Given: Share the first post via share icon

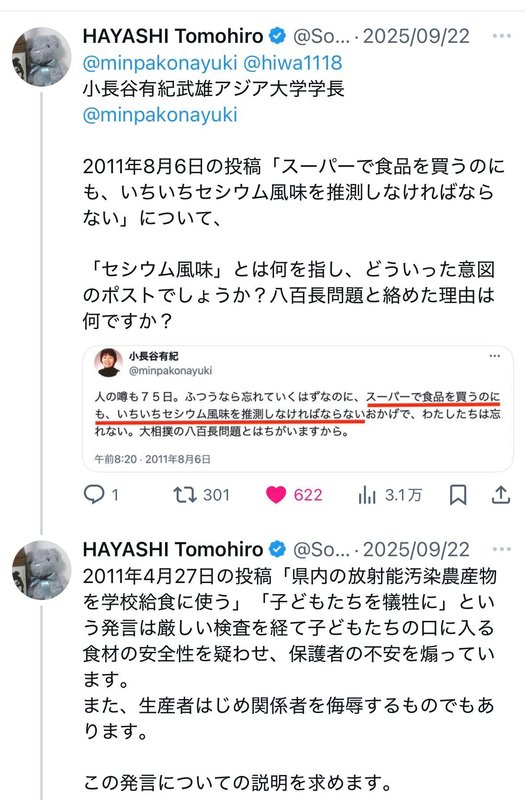Looking at the screenshot, I should point(500,494).
